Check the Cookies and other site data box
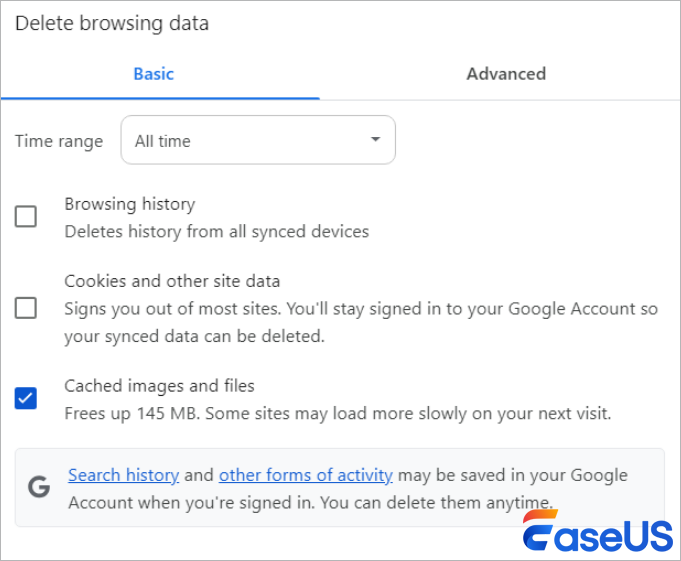The width and height of the screenshot is (681, 561). pos(26,308)
